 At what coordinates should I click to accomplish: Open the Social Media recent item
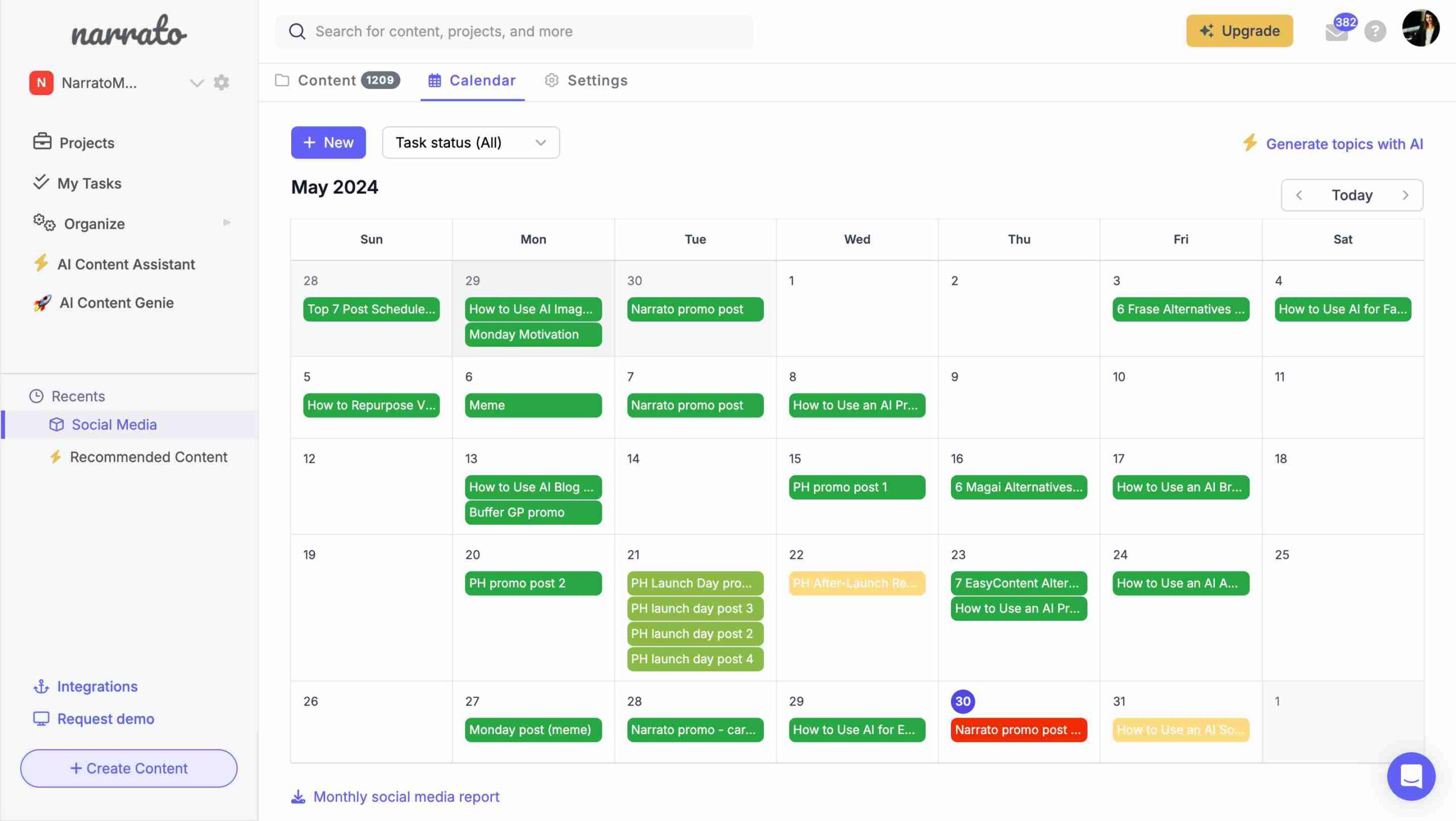pyautogui.click(x=113, y=424)
